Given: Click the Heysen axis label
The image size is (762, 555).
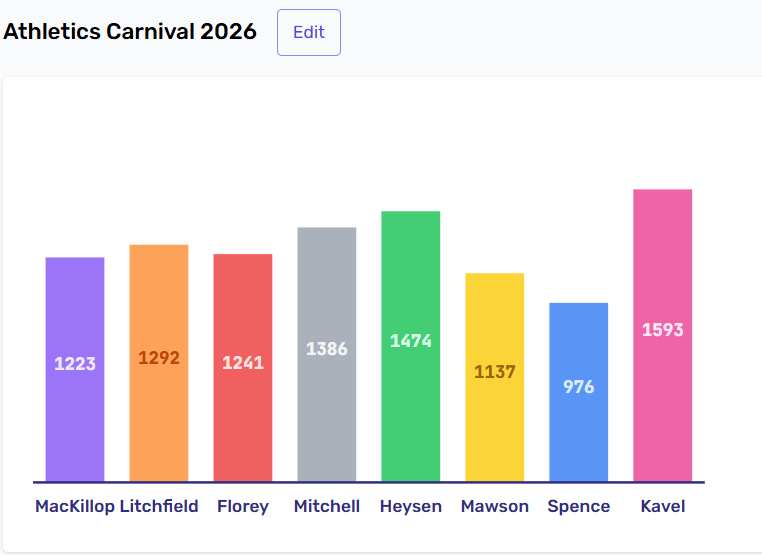Looking at the screenshot, I should [411, 506].
